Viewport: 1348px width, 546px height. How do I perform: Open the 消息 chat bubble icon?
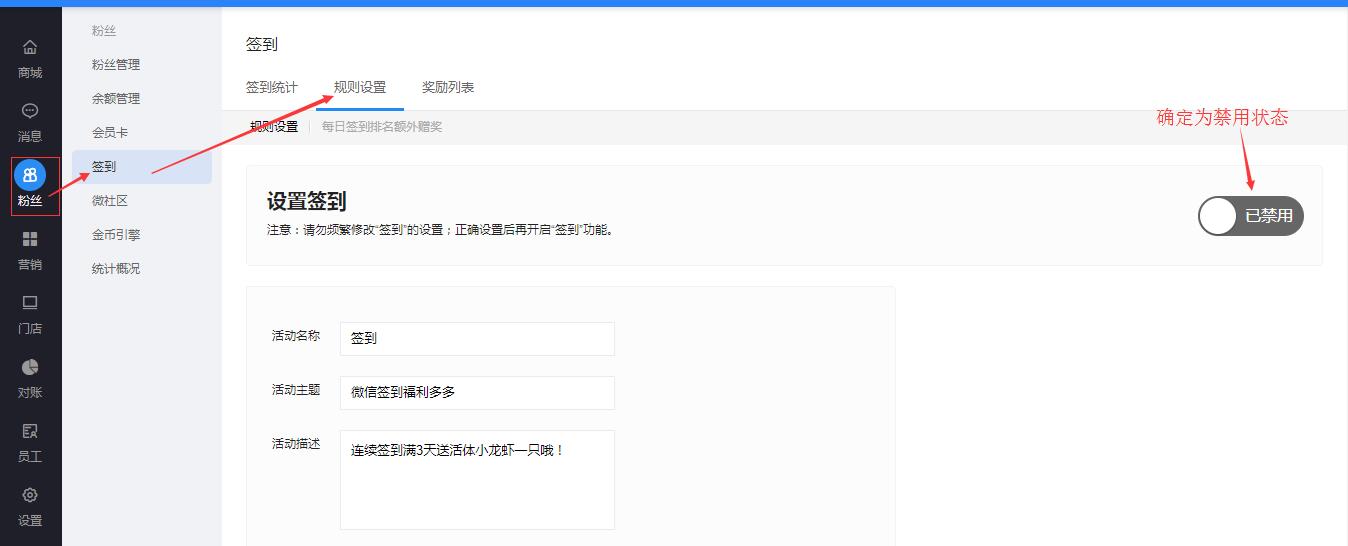(x=30, y=111)
